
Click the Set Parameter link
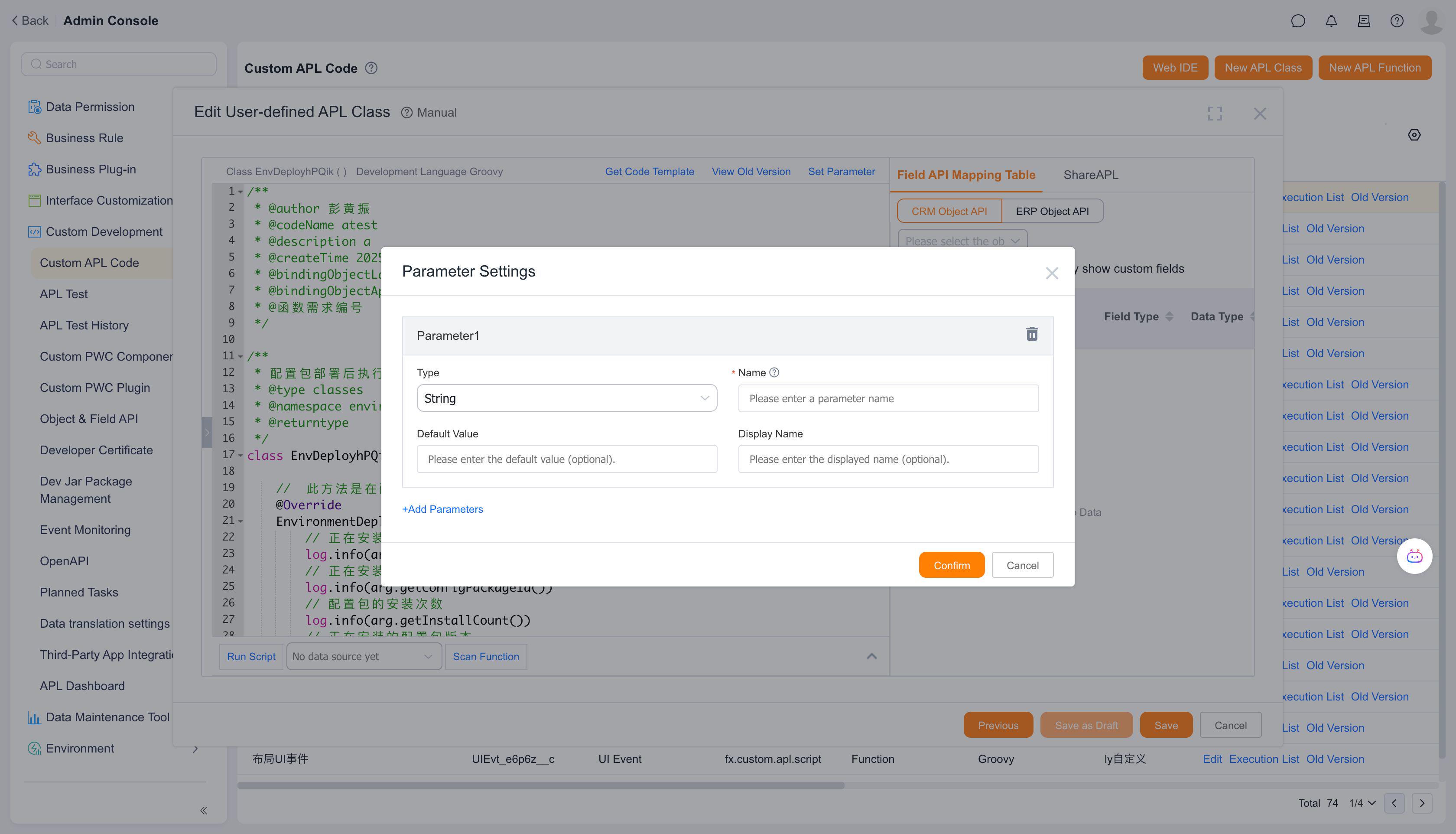tap(842, 172)
